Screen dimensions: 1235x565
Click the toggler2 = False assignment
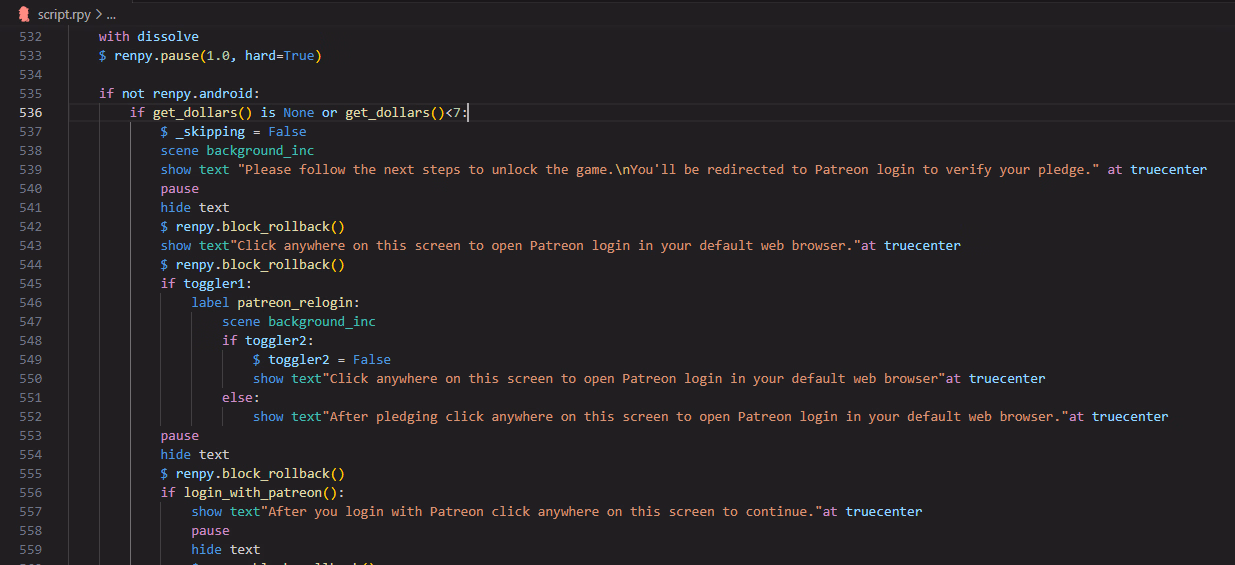pyautogui.click(x=322, y=360)
